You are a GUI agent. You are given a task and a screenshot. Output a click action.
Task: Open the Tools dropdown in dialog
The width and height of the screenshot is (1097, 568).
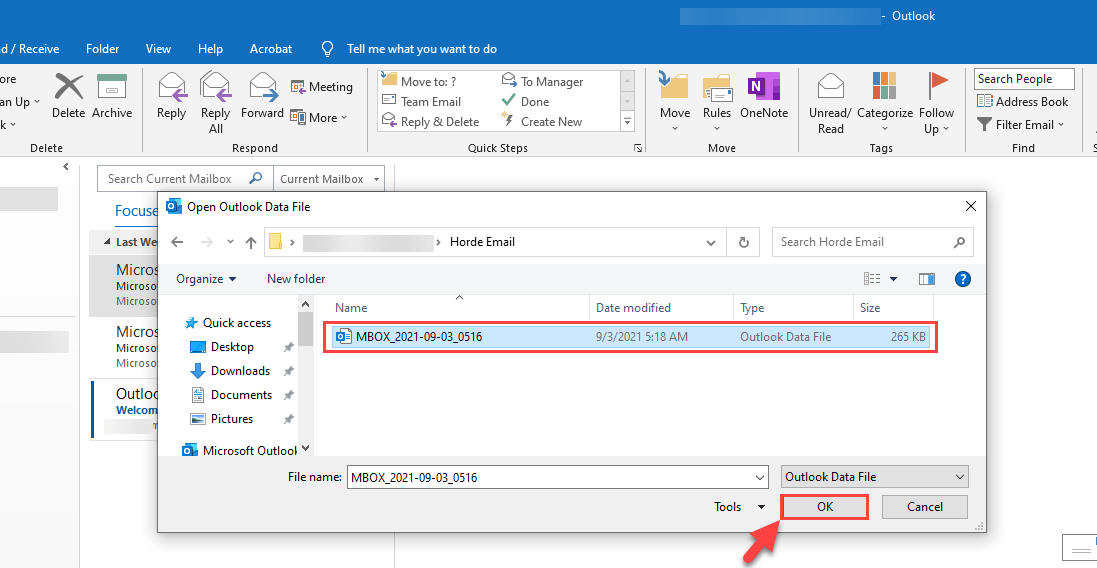click(x=739, y=506)
